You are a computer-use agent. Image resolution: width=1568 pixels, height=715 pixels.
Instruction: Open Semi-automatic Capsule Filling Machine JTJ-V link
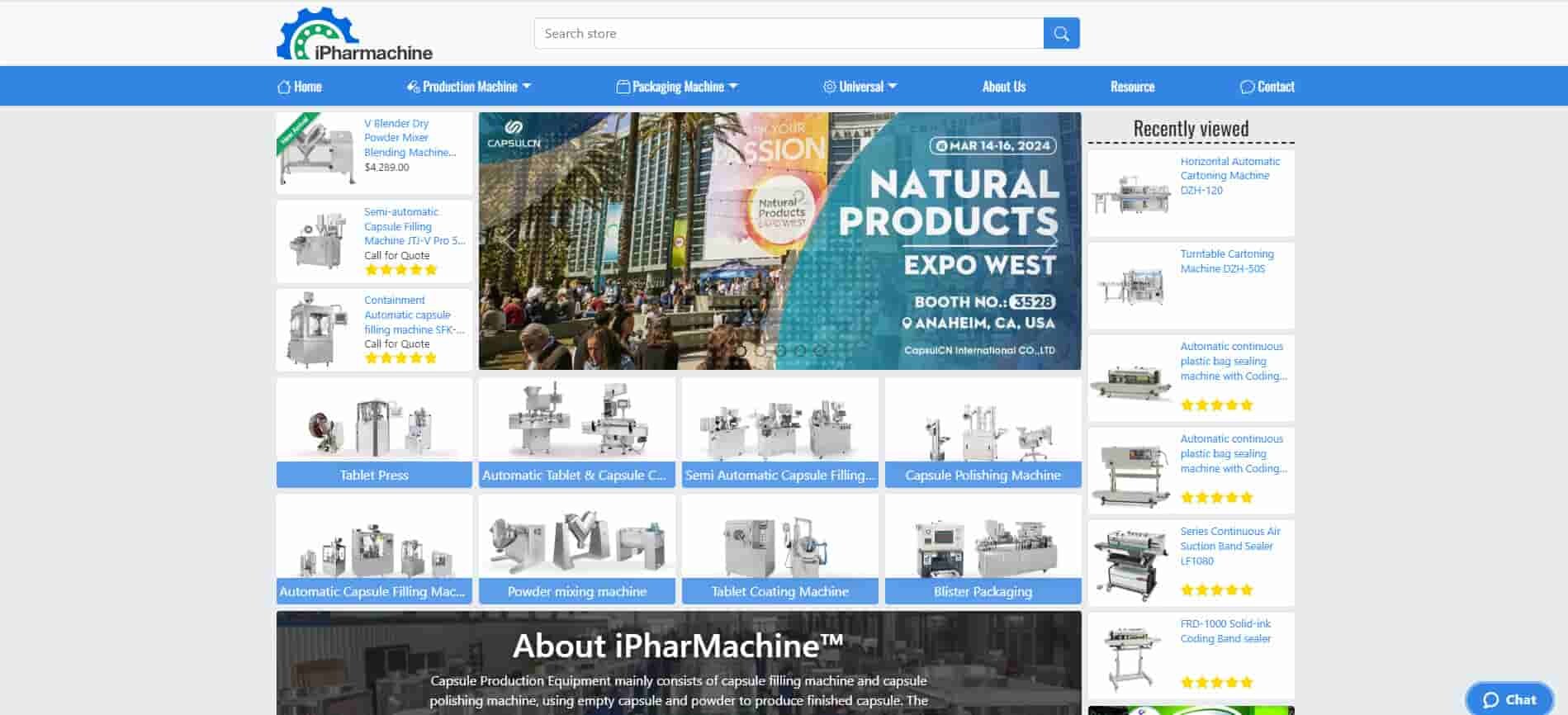tap(415, 226)
